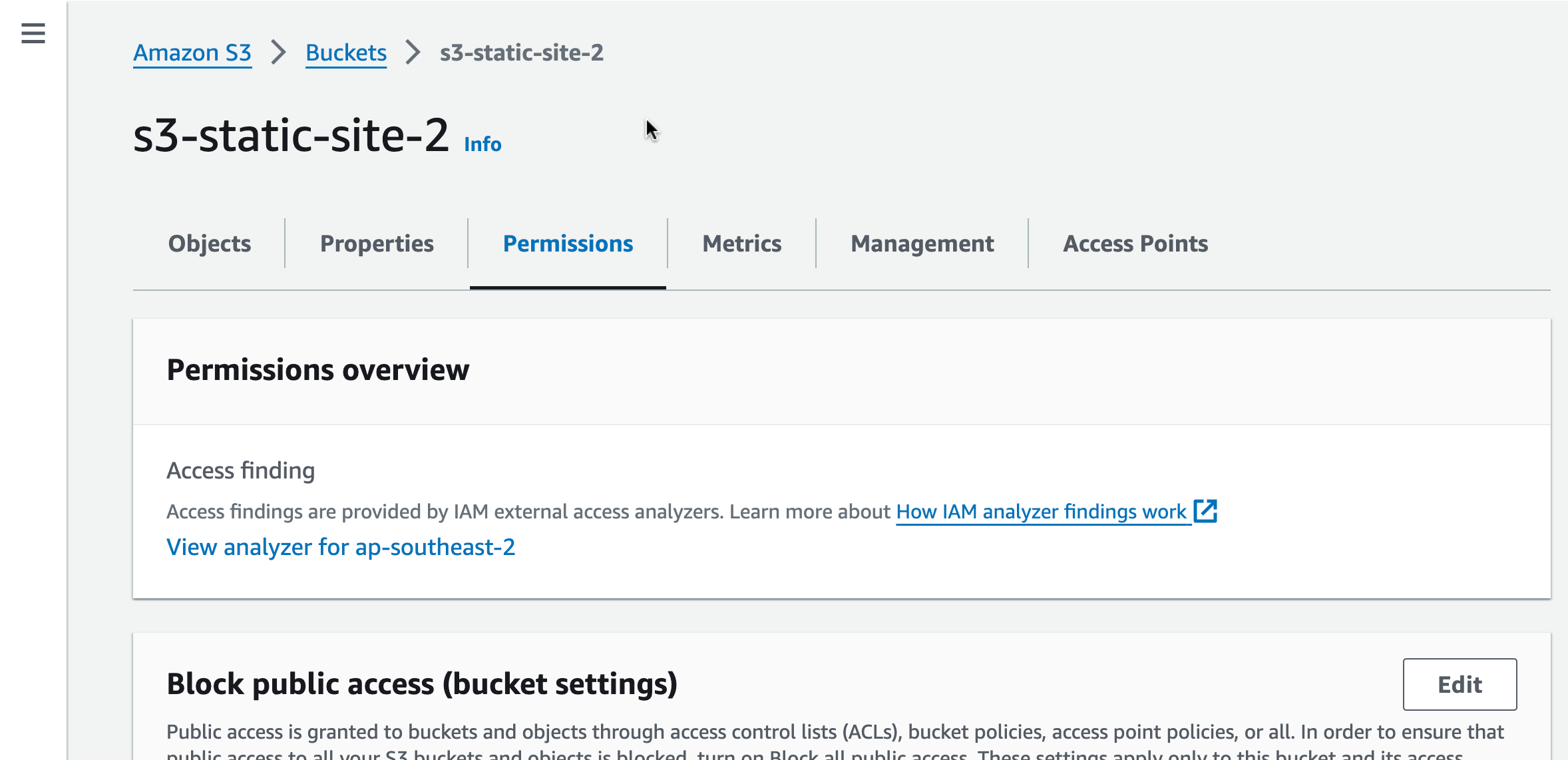
Task: Navigate to the Buckets breadcrumb link
Action: pyautogui.click(x=346, y=53)
